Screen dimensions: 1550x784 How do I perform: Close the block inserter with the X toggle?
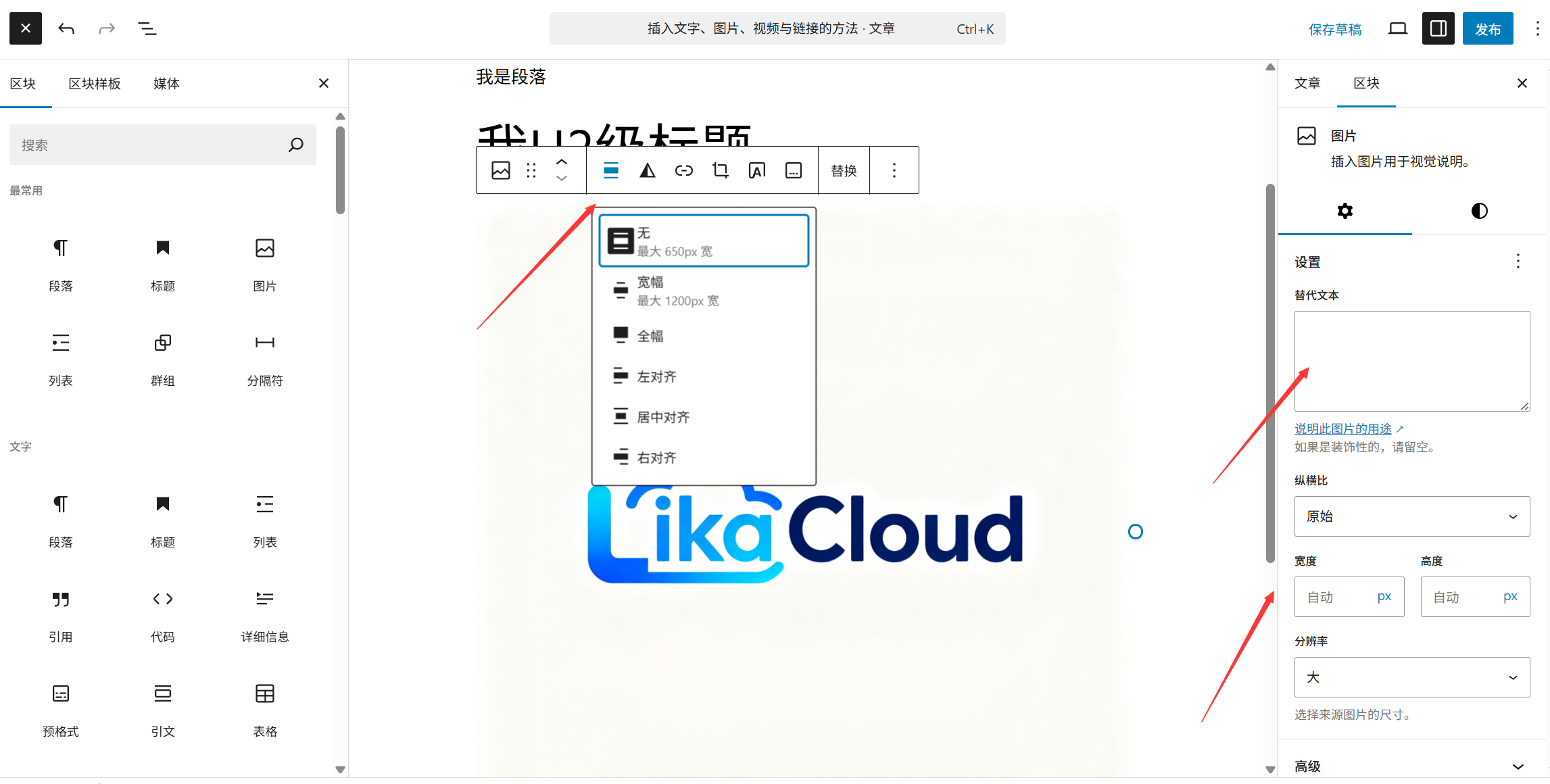click(26, 28)
